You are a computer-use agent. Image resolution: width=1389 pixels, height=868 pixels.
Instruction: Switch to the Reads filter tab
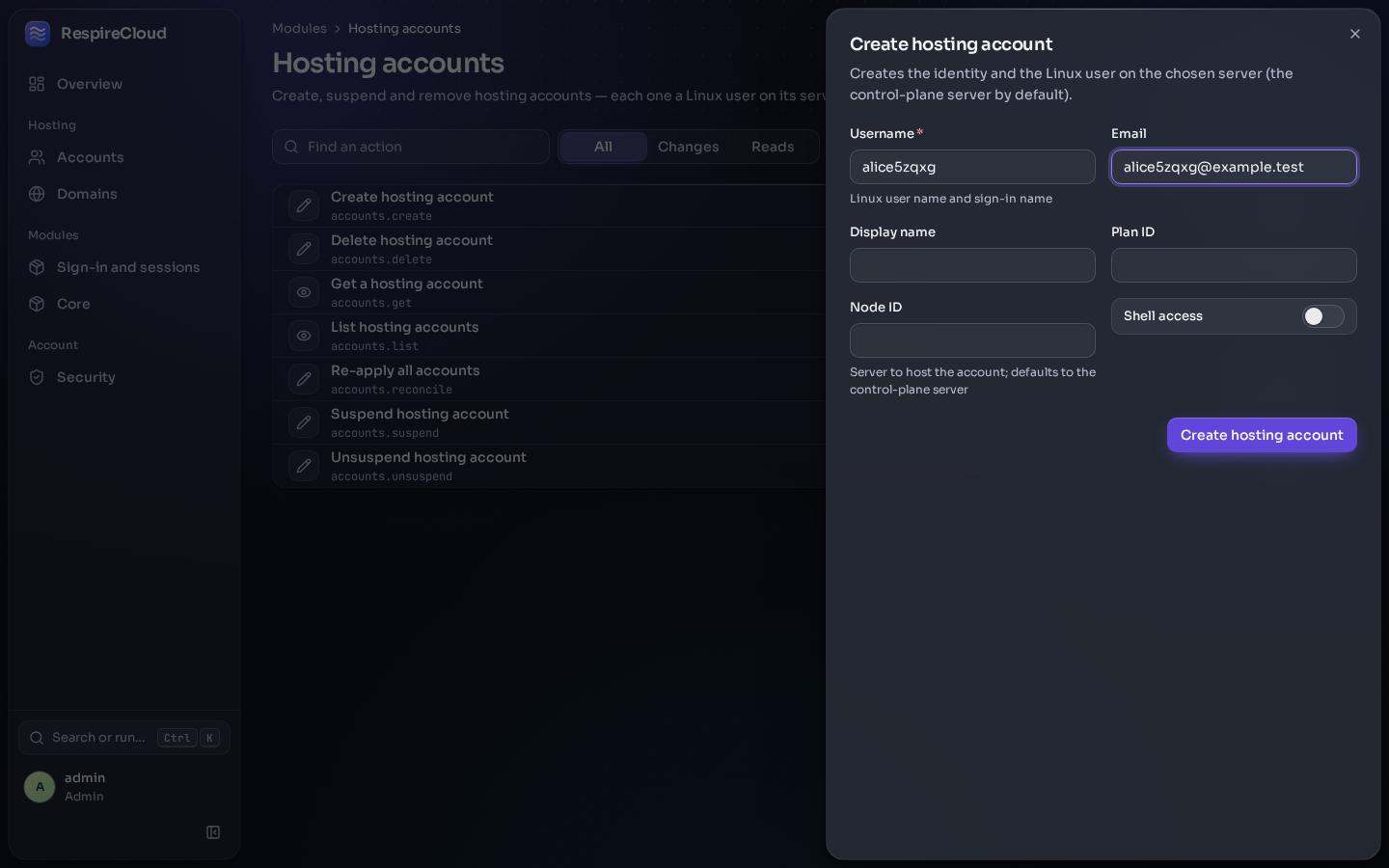pos(773,147)
